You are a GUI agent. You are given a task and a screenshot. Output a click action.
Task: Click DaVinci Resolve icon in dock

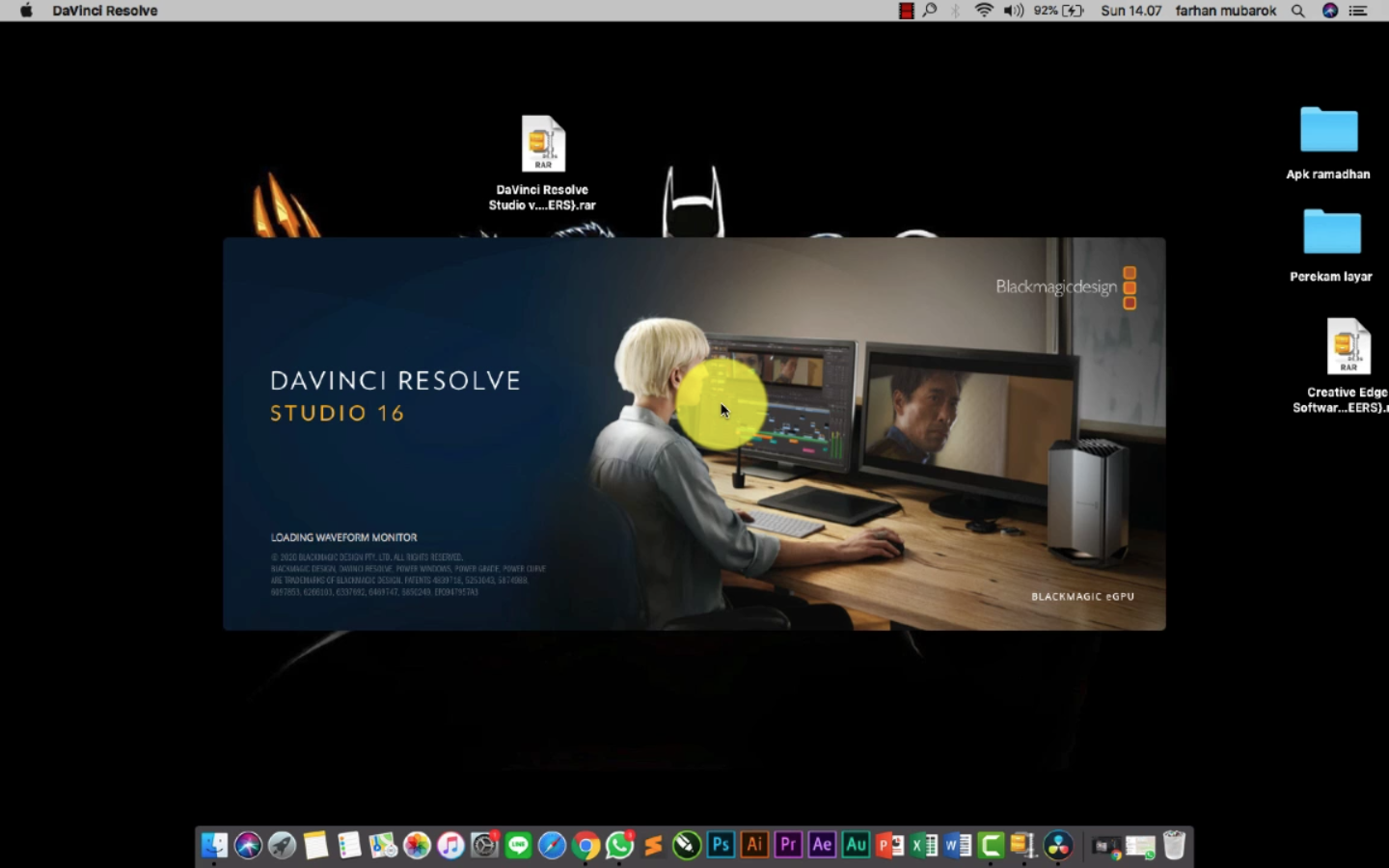pos(1058,846)
